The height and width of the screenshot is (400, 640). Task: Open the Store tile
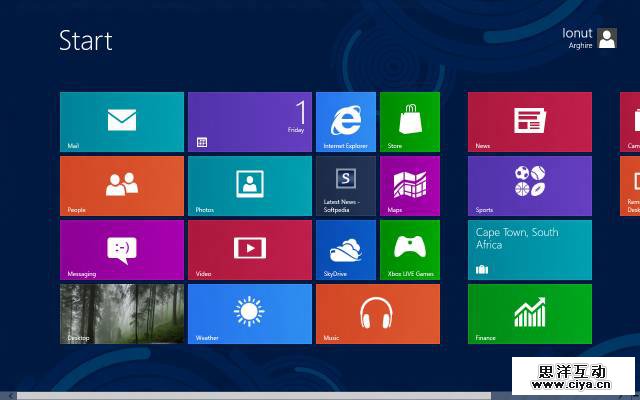coord(409,122)
